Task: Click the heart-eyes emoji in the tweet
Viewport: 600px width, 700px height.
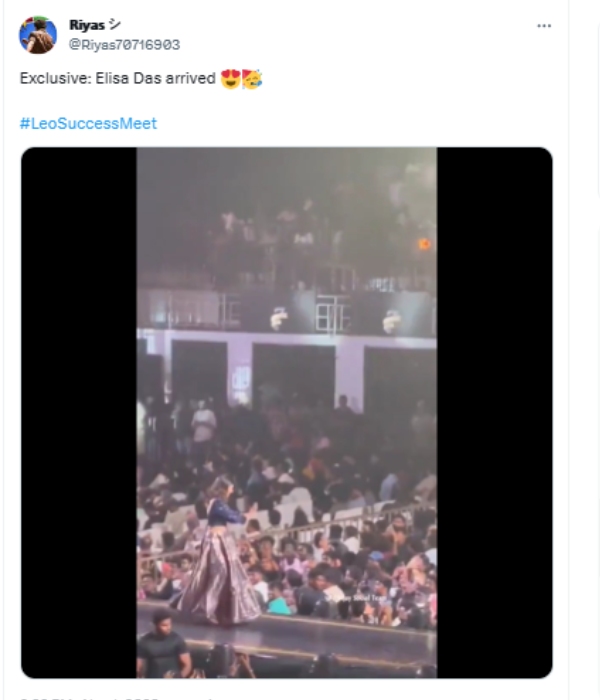Action: [230, 79]
